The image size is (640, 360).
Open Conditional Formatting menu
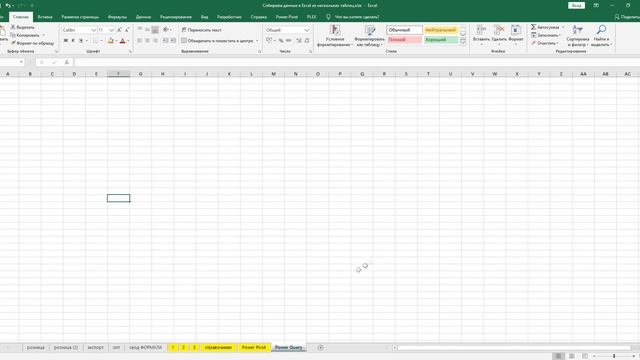coord(335,36)
